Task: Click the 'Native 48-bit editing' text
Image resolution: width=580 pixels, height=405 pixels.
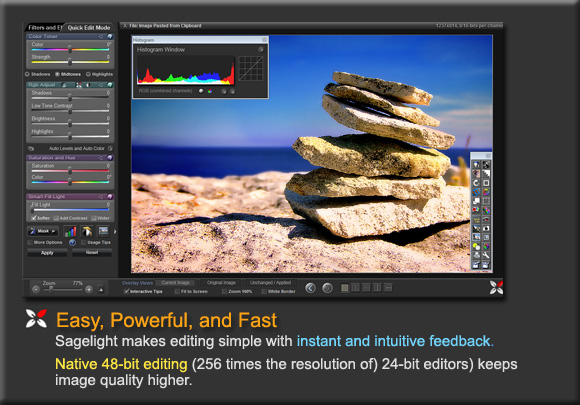Action: [x=121, y=364]
